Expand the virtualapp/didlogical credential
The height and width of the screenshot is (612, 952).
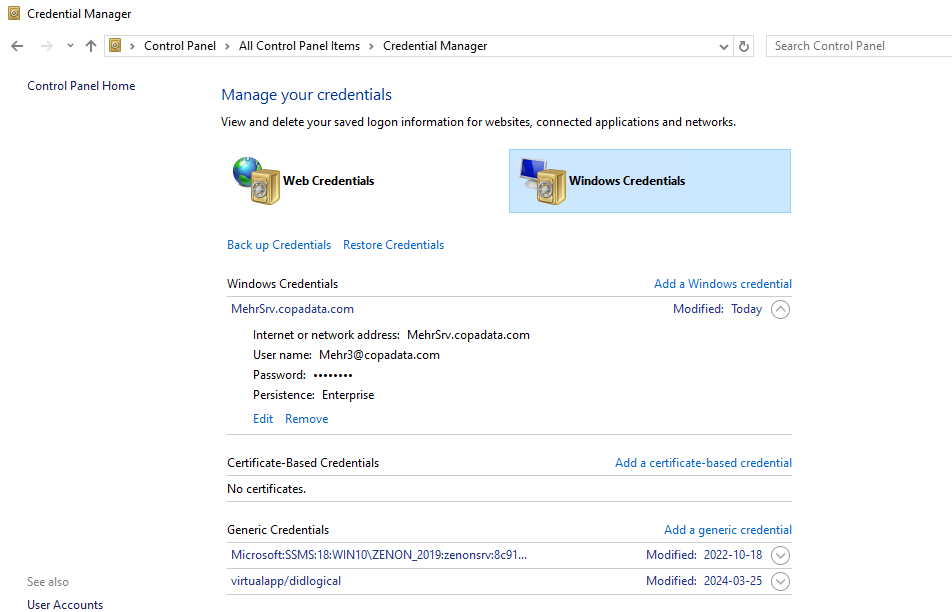pyautogui.click(x=781, y=581)
